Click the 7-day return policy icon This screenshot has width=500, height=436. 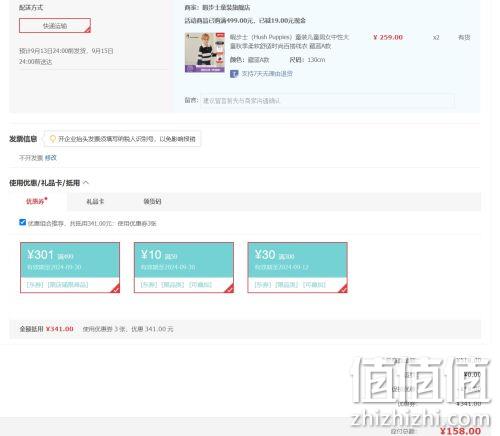coord(234,74)
